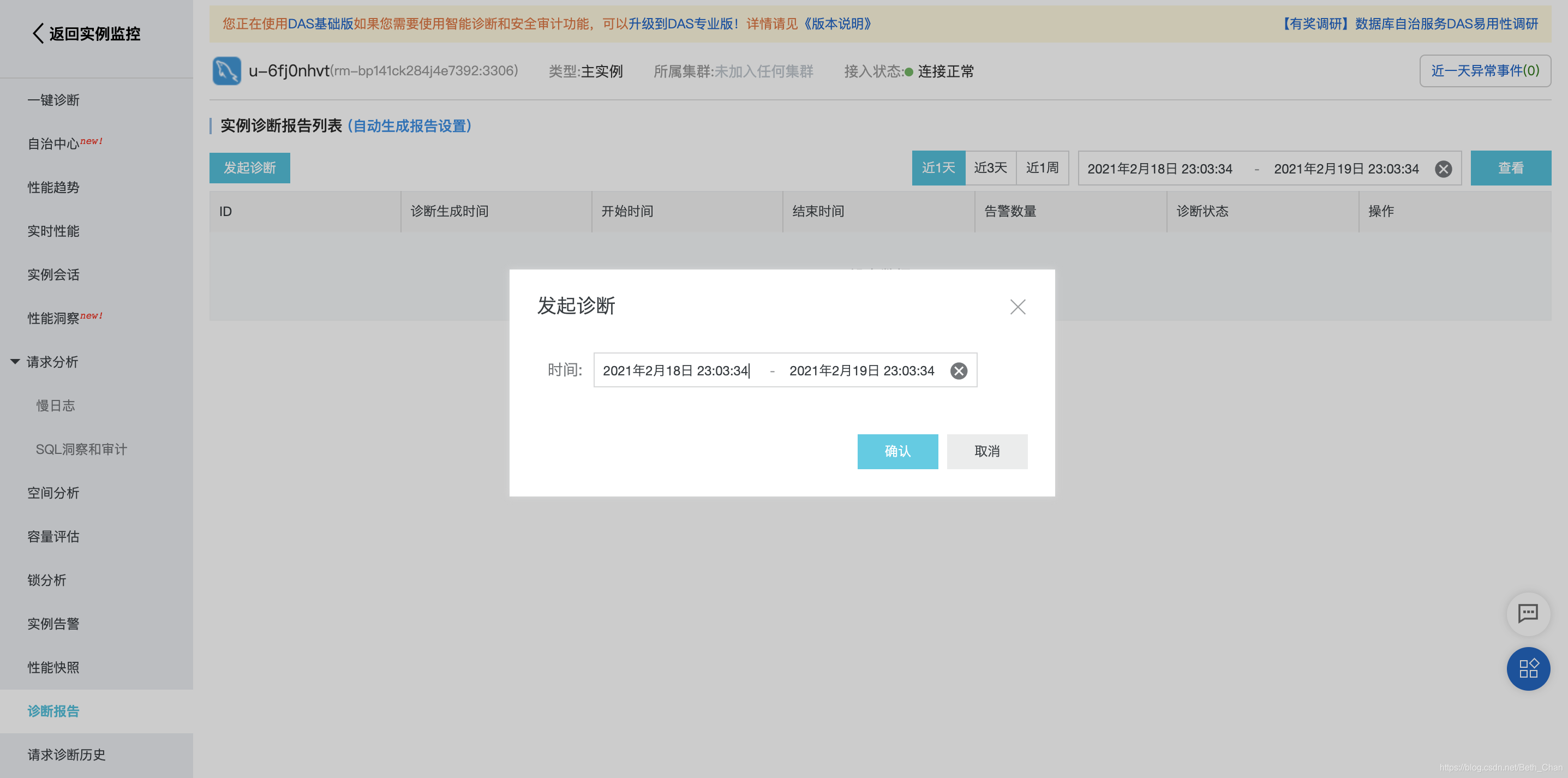Screen dimensions: 1568x778
Task: Collapse the 请求分析 sidebar group
Action: pos(15,362)
